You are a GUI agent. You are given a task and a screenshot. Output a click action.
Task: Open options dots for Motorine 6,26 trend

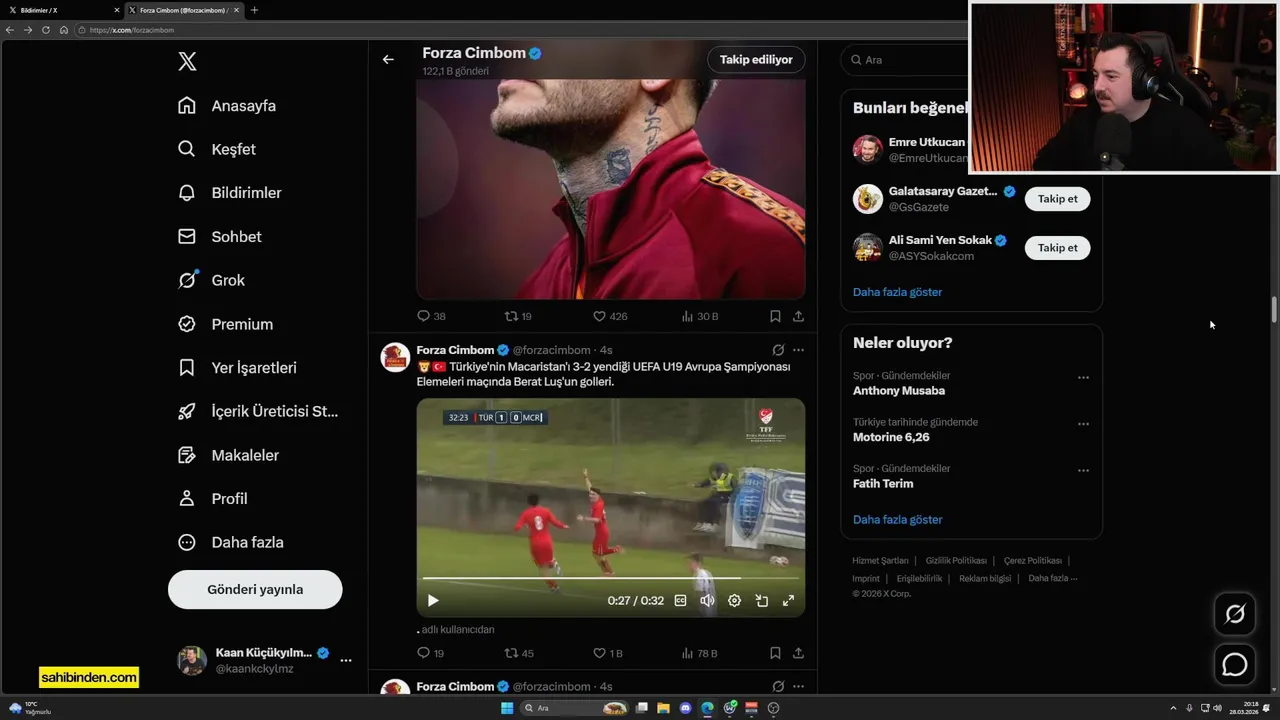[1083, 424]
